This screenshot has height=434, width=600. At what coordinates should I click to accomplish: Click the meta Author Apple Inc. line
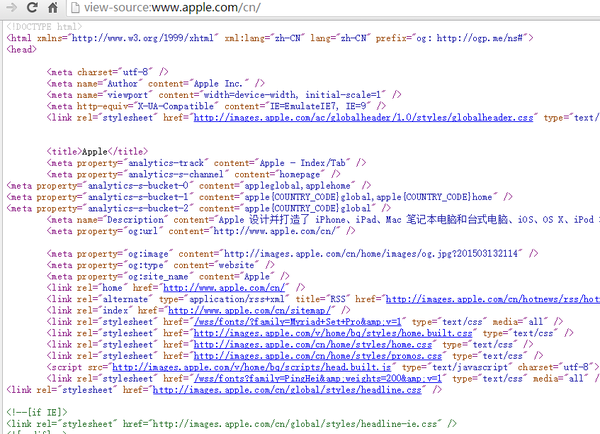coord(156,83)
